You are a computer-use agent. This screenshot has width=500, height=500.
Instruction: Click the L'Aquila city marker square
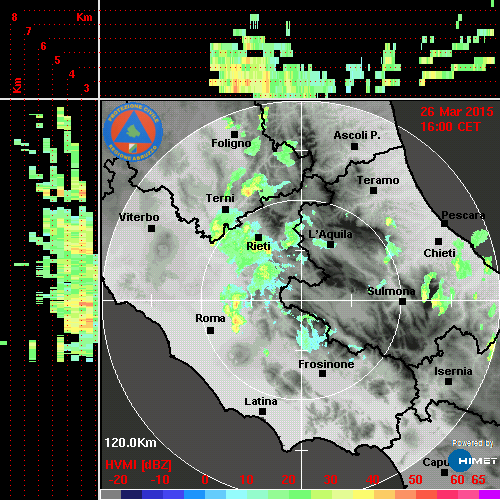330,245
